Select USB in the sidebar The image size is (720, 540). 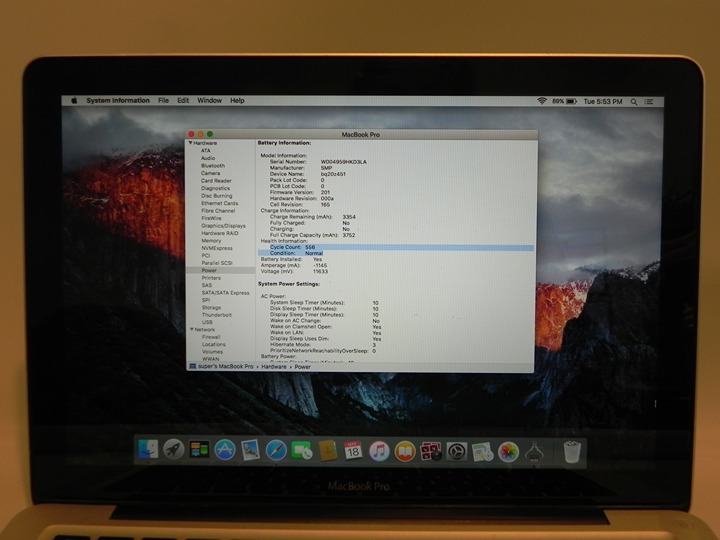coord(207,322)
